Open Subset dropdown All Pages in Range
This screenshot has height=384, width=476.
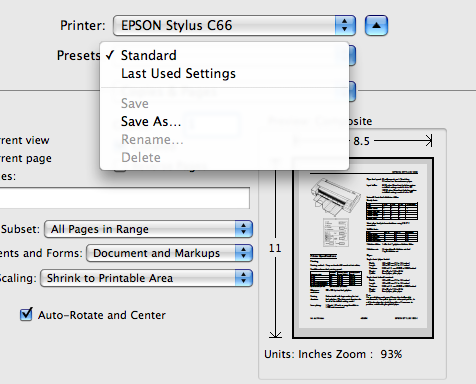tap(148, 229)
